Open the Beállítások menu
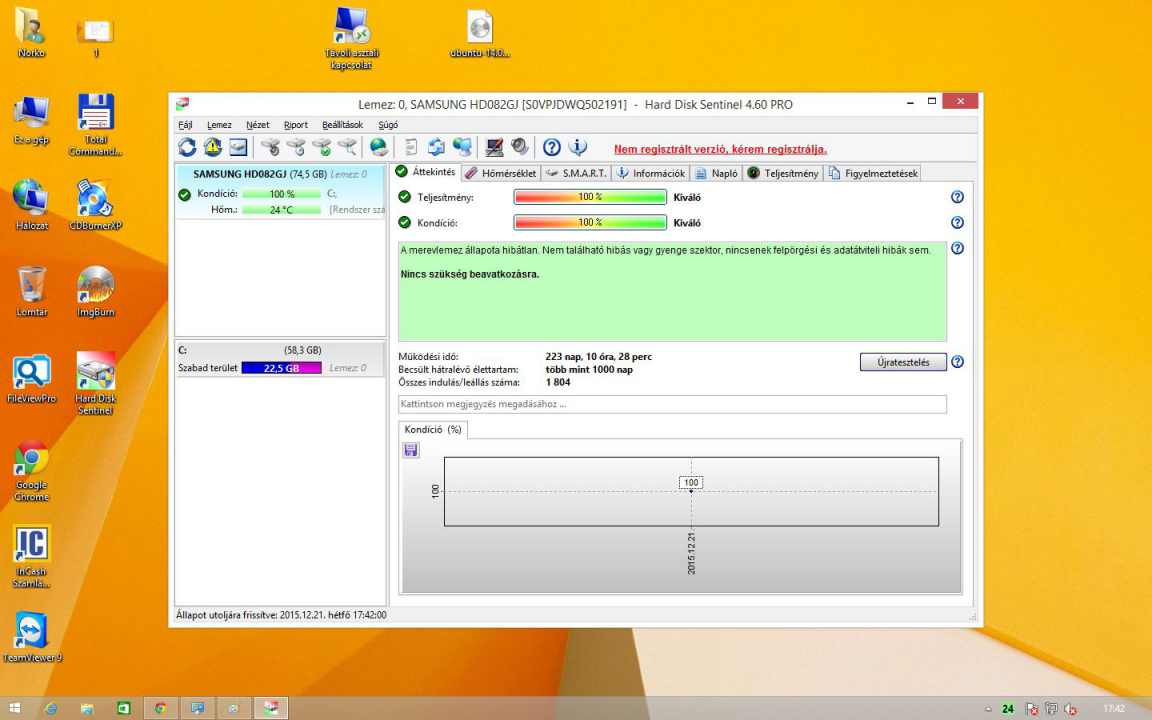This screenshot has width=1152, height=720. click(342, 125)
